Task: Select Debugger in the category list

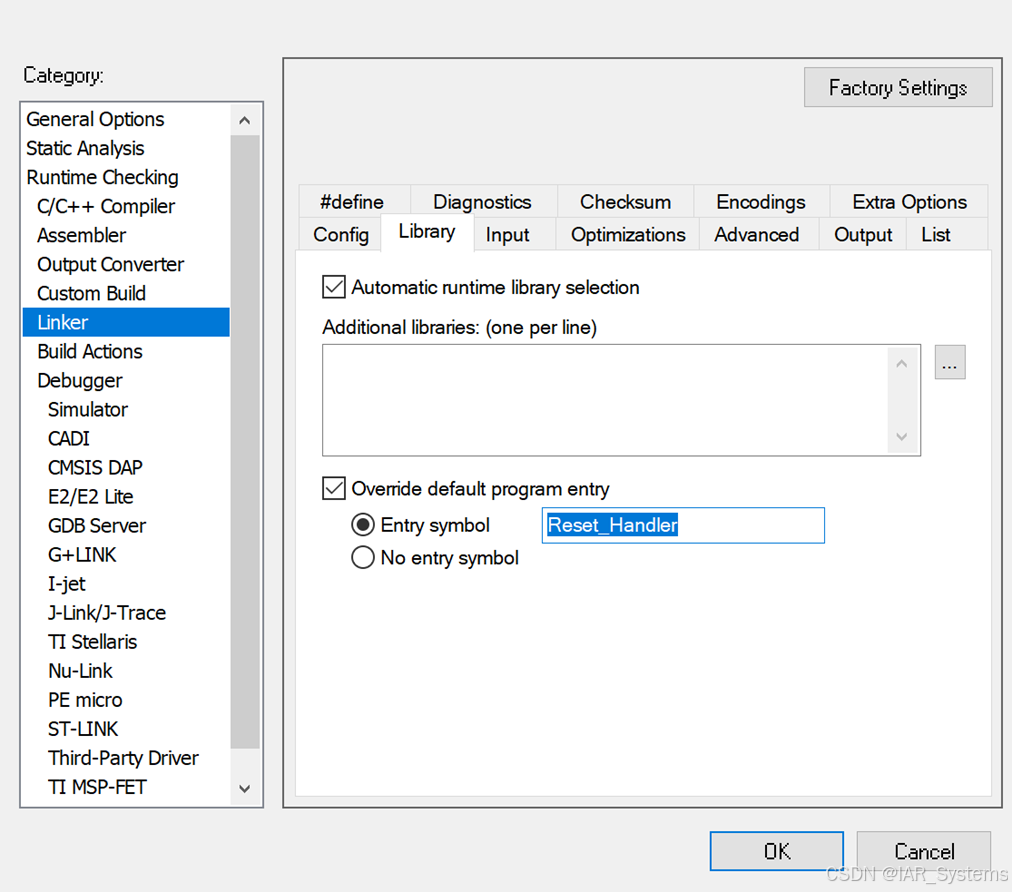Action: [80, 380]
